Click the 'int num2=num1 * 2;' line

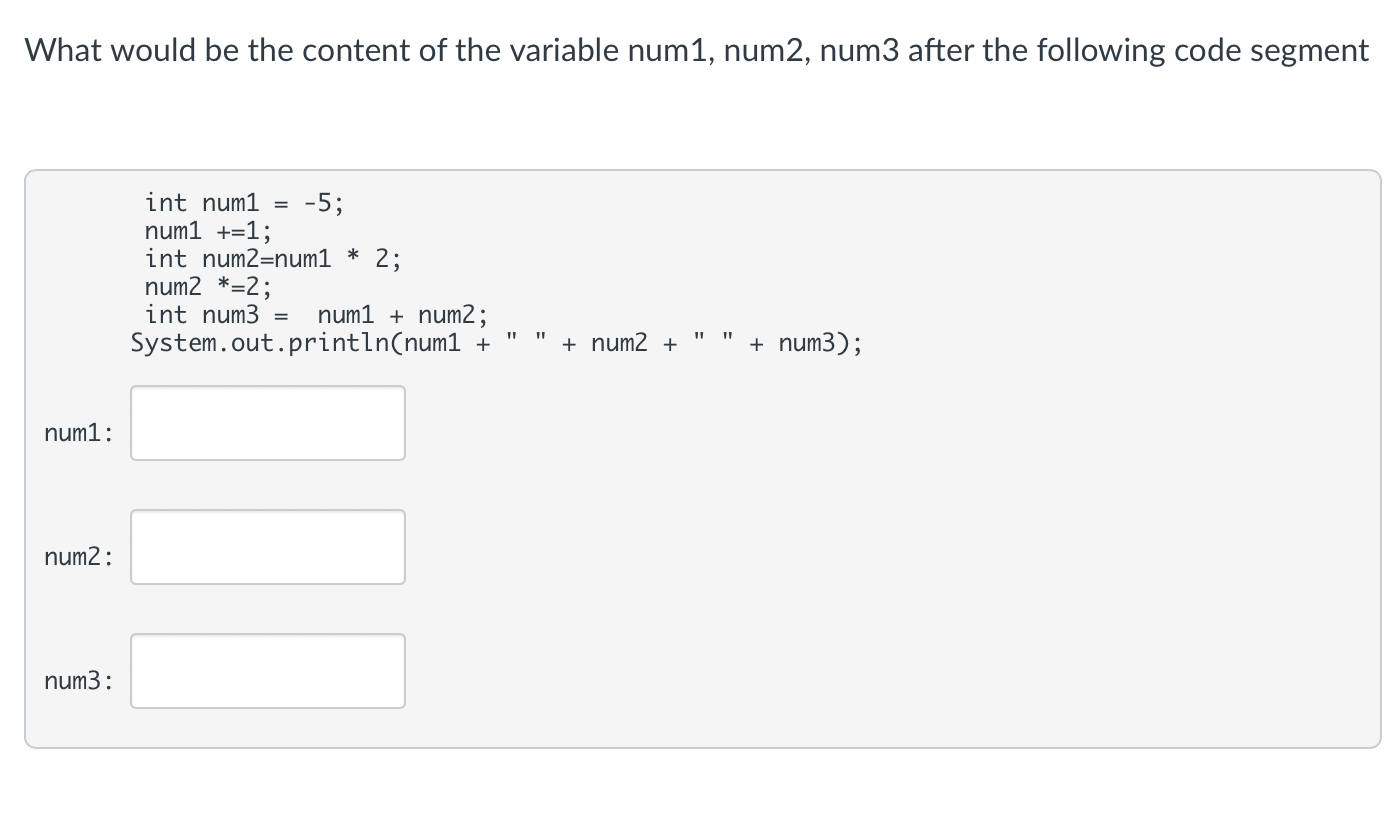coord(274,259)
